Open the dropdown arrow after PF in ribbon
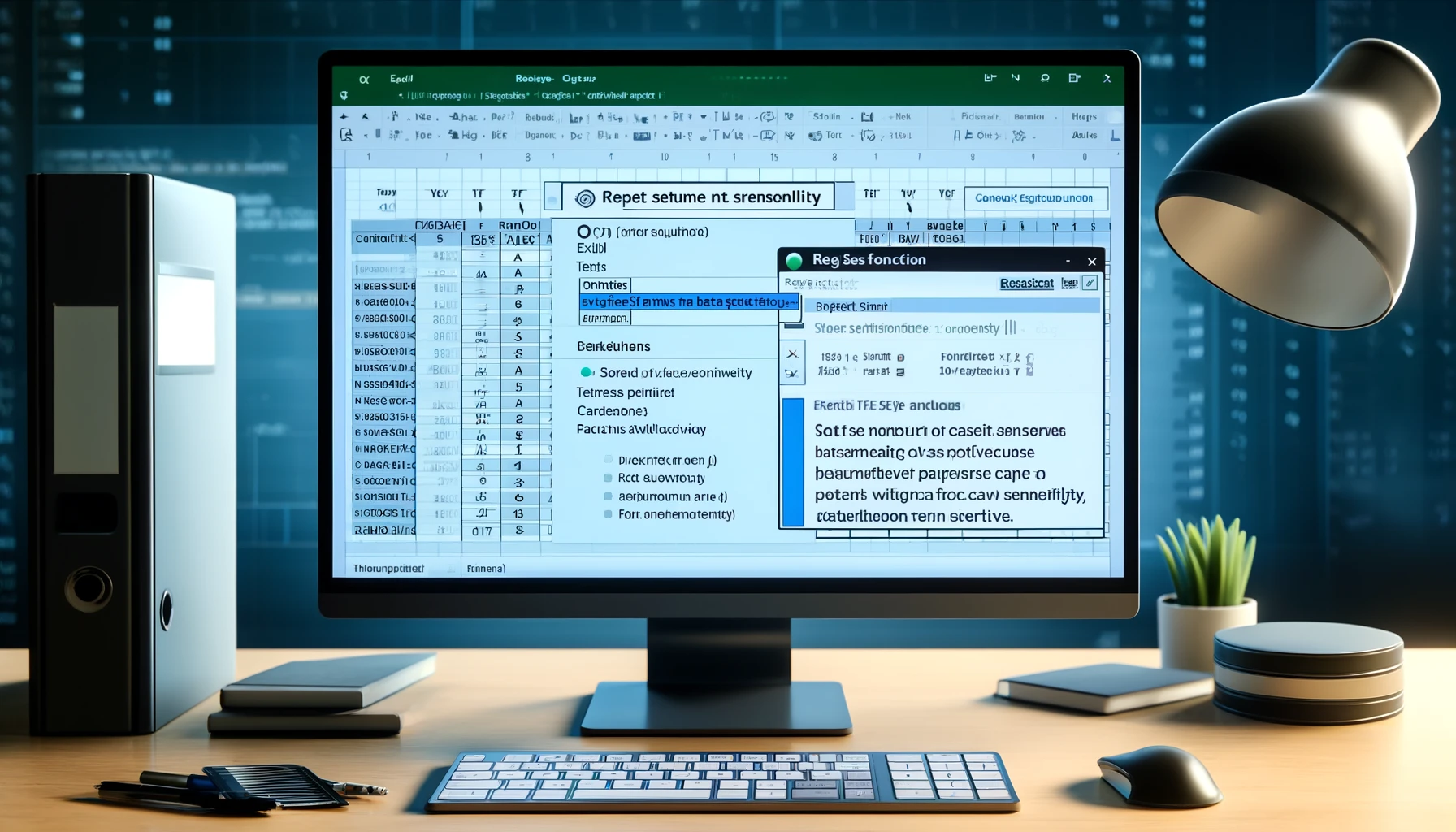 (704, 117)
